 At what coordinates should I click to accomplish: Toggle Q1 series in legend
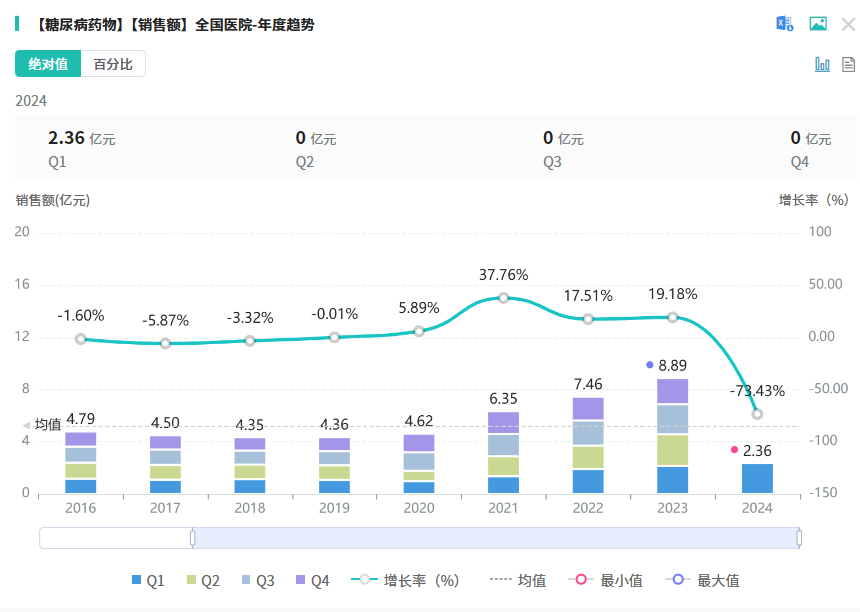point(148,580)
